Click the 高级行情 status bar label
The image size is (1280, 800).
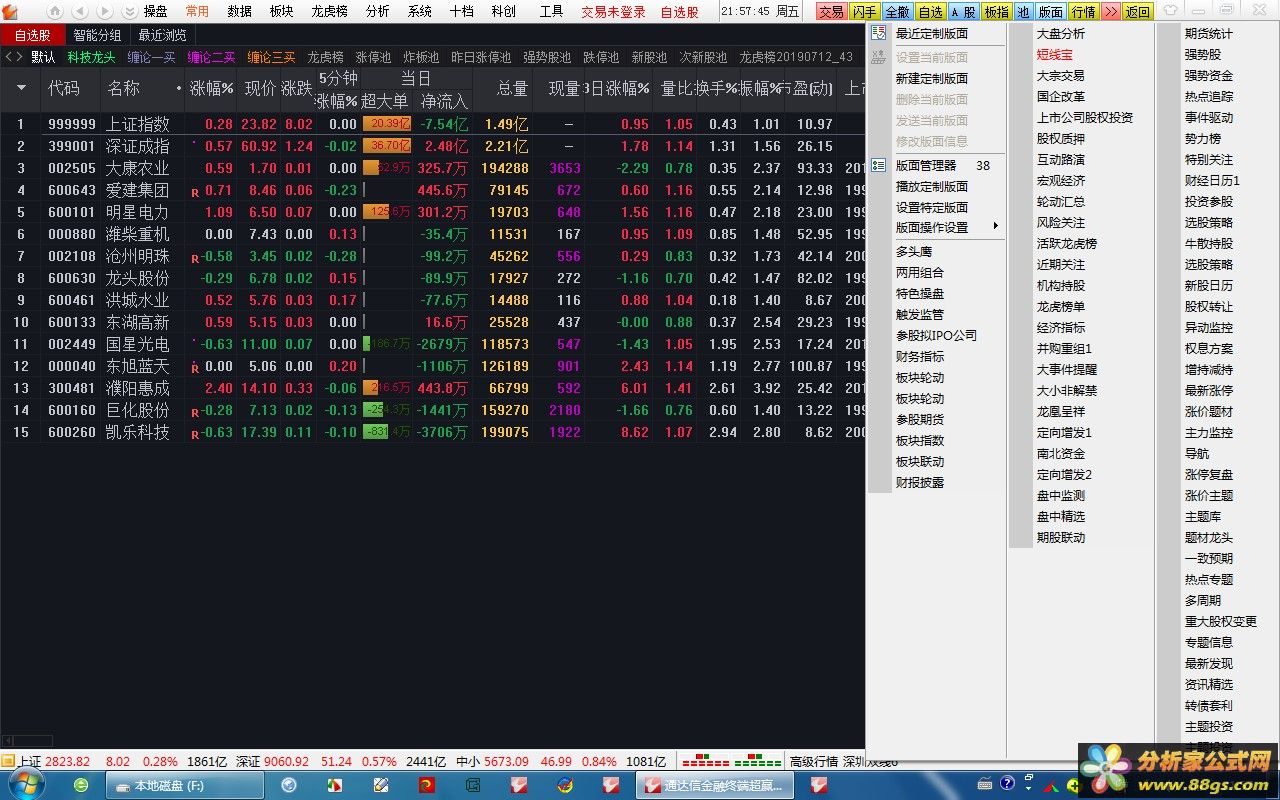coord(814,761)
